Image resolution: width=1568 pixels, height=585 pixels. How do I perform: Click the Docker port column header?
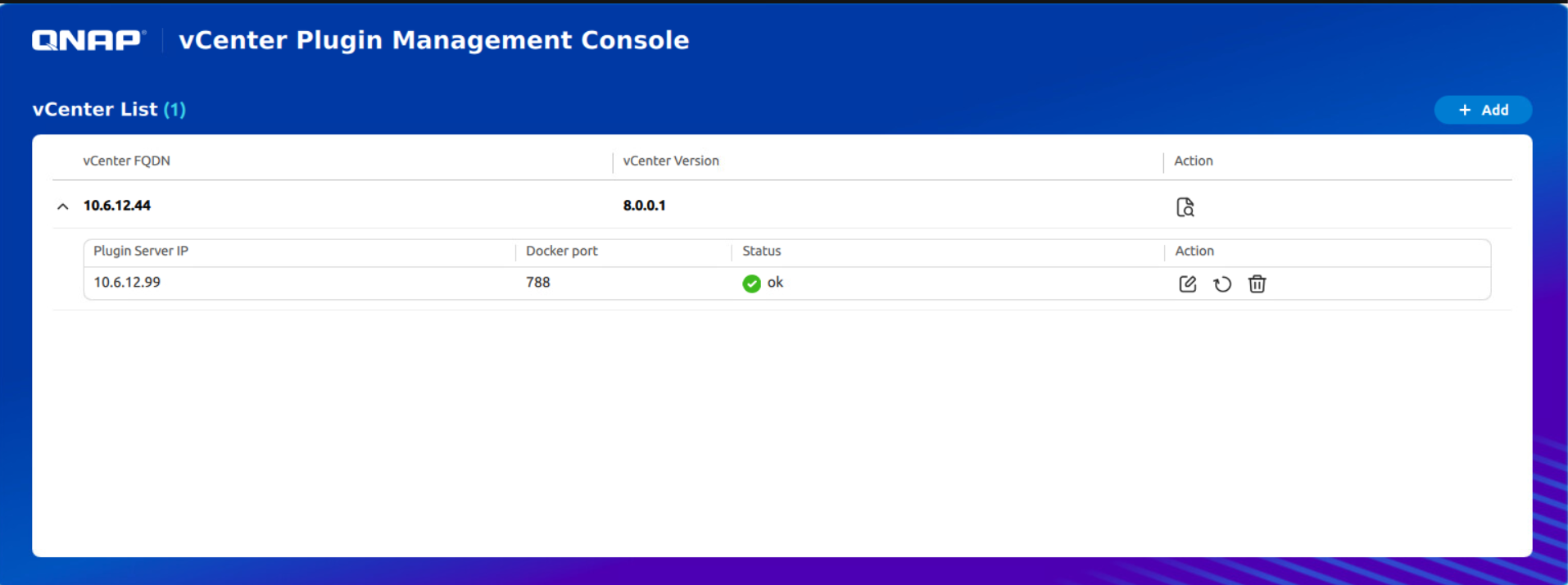coord(561,252)
